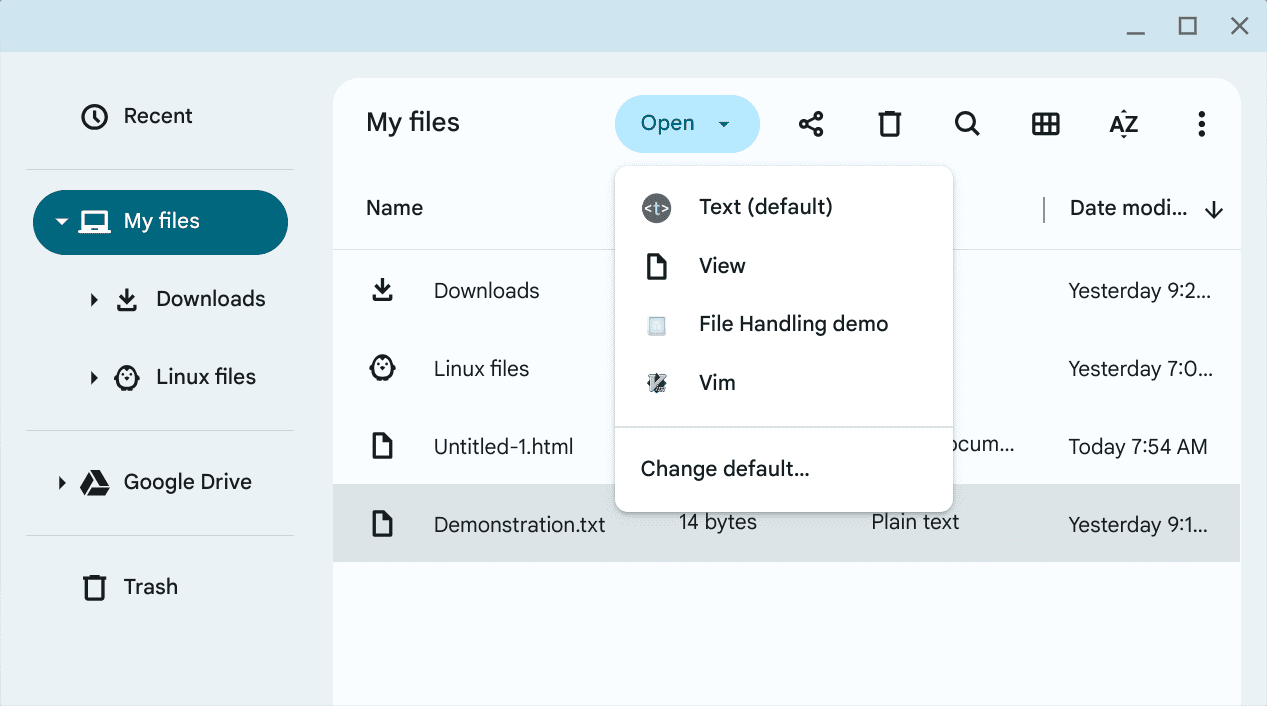The image size is (1267, 706).
Task: Click the Google Drive icon in sidebar
Action: pos(94,482)
